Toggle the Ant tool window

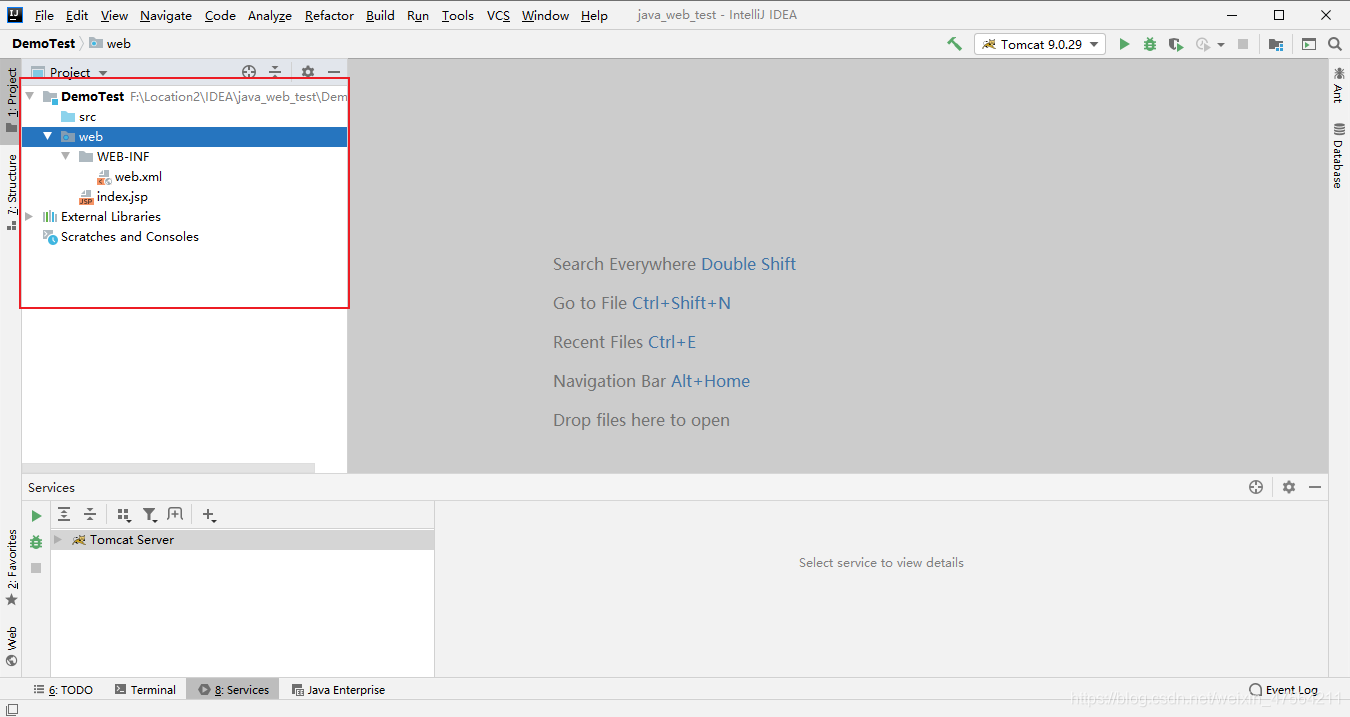(1338, 84)
